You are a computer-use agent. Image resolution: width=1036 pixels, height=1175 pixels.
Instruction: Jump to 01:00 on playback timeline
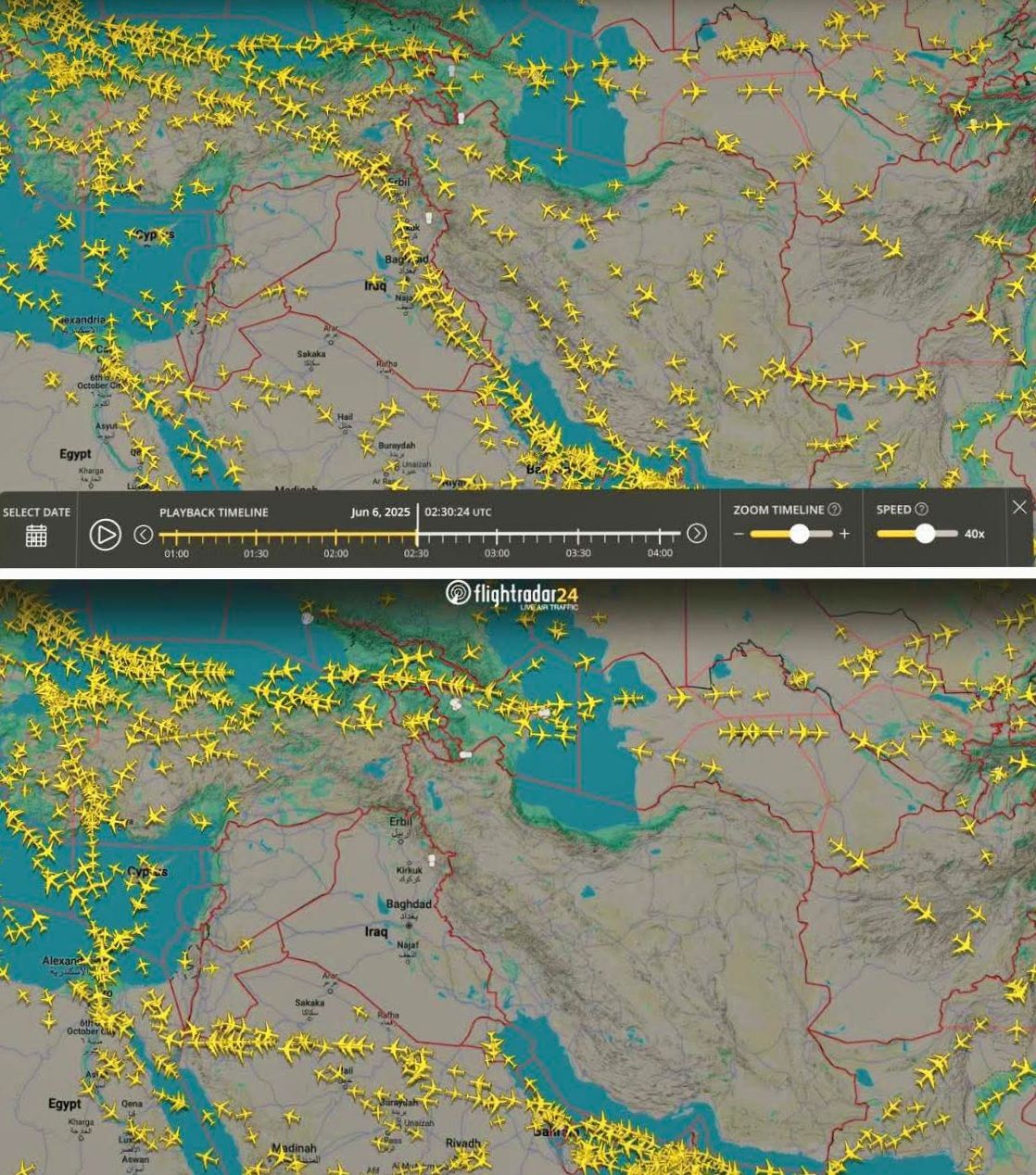pos(176,553)
